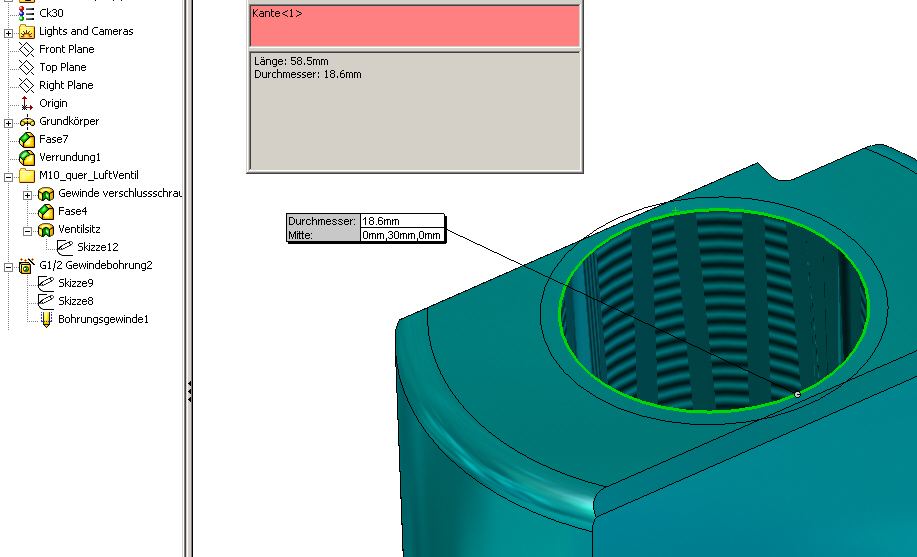This screenshot has height=557, width=917.
Task: Click the Gewinde verschlussschrau cut feature icon
Action: pyautogui.click(x=46, y=194)
